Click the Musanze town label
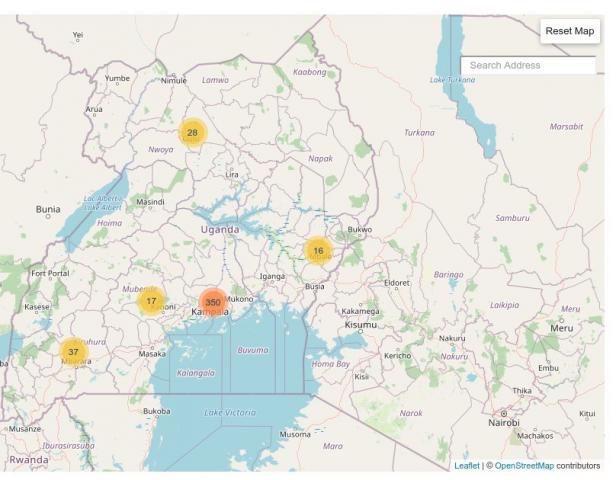 tap(25, 429)
